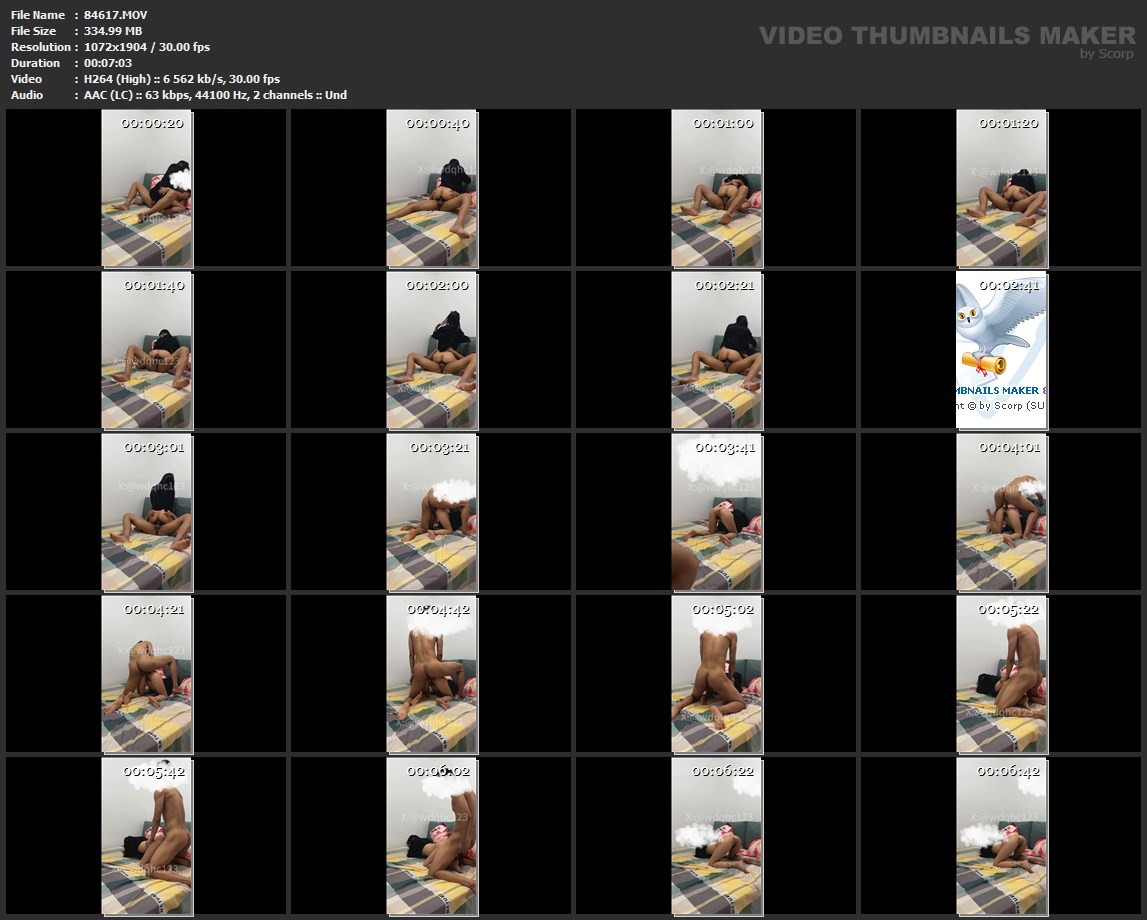Click the thumbnail at timestamp 00:01:40
Viewport: 1147px width, 920px height.
pyautogui.click(x=147, y=350)
